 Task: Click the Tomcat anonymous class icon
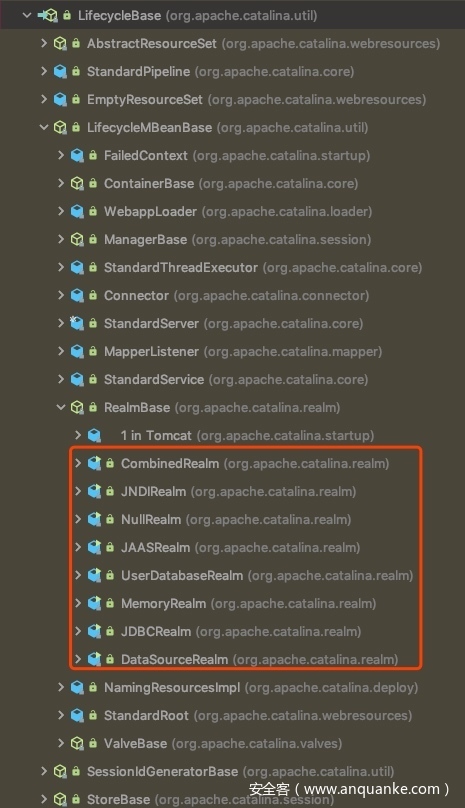pos(94,435)
